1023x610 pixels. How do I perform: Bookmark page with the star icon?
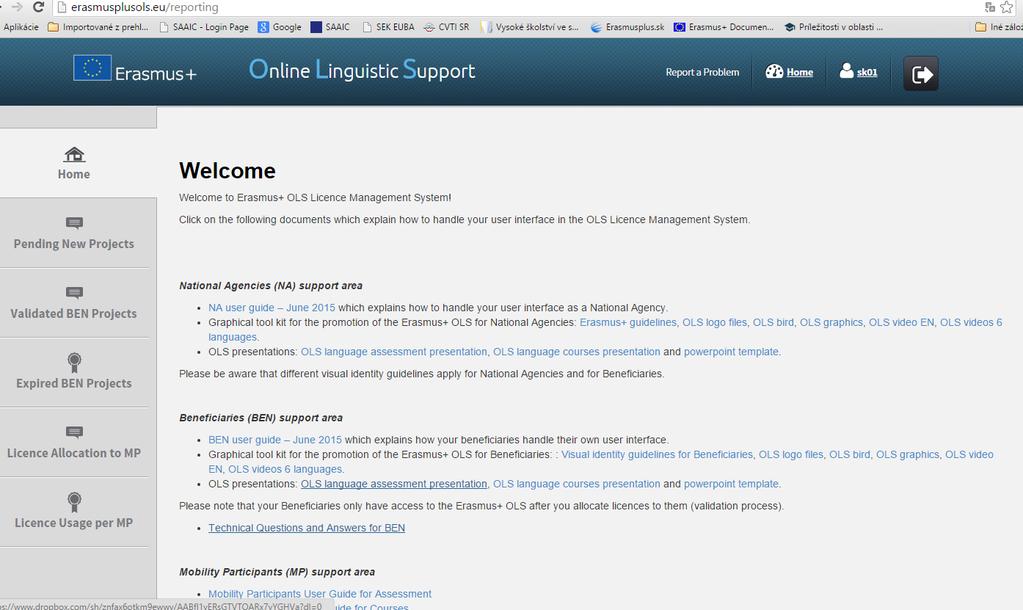[x=1007, y=7]
